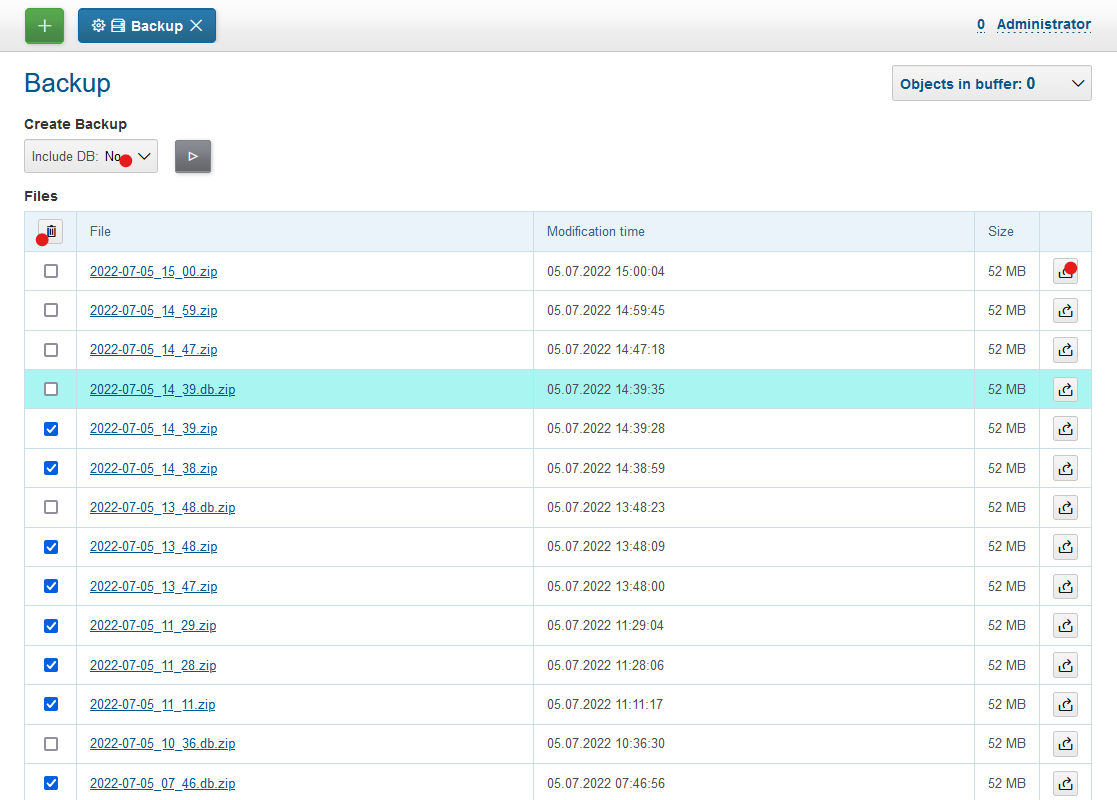Run create backup with the play button
The height and width of the screenshot is (800, 1117).
193,156
